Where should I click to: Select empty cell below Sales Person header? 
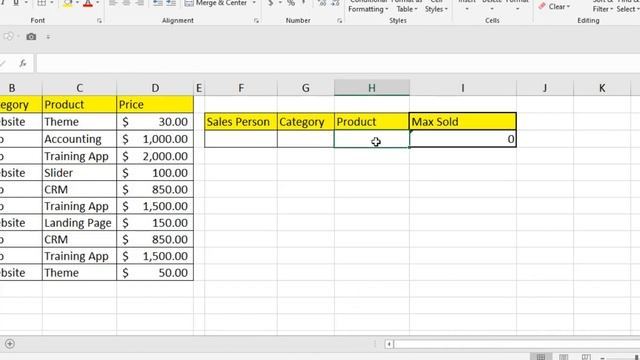pyautogui.click(x=241, y=139)
